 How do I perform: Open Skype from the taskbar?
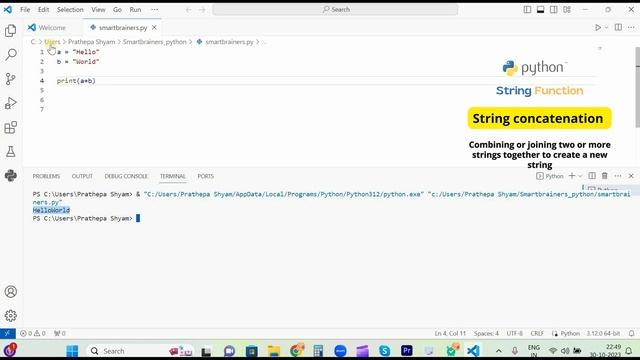(x=384, y=351)
